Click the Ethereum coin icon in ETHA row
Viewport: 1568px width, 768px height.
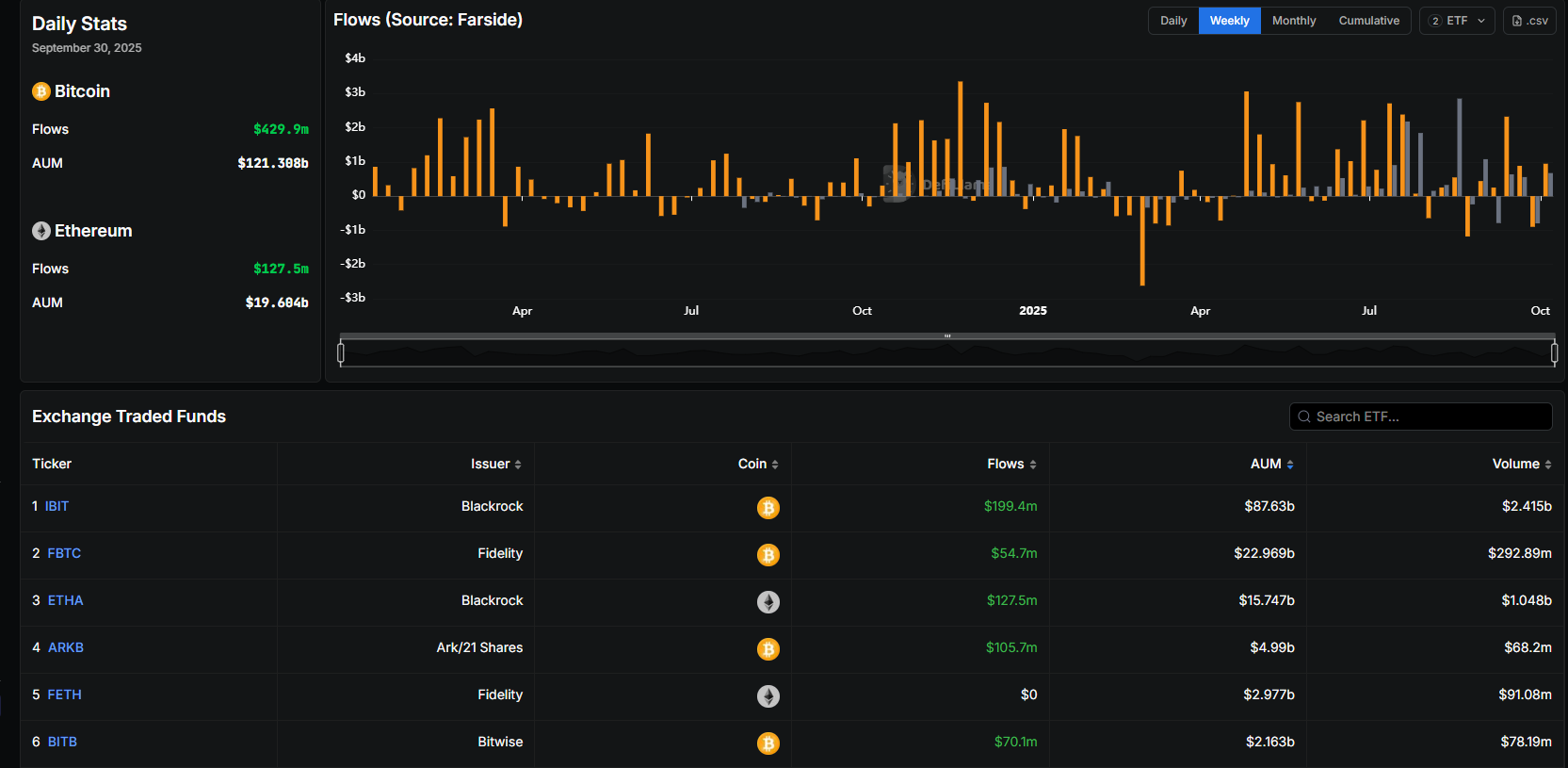pos(768,602)
